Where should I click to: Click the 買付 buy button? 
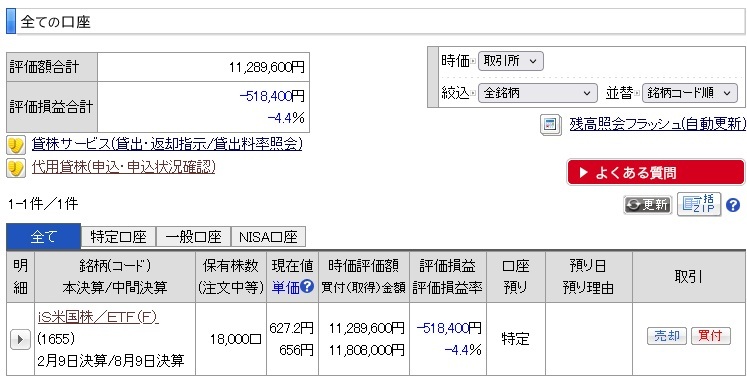(x=710, y=336)
